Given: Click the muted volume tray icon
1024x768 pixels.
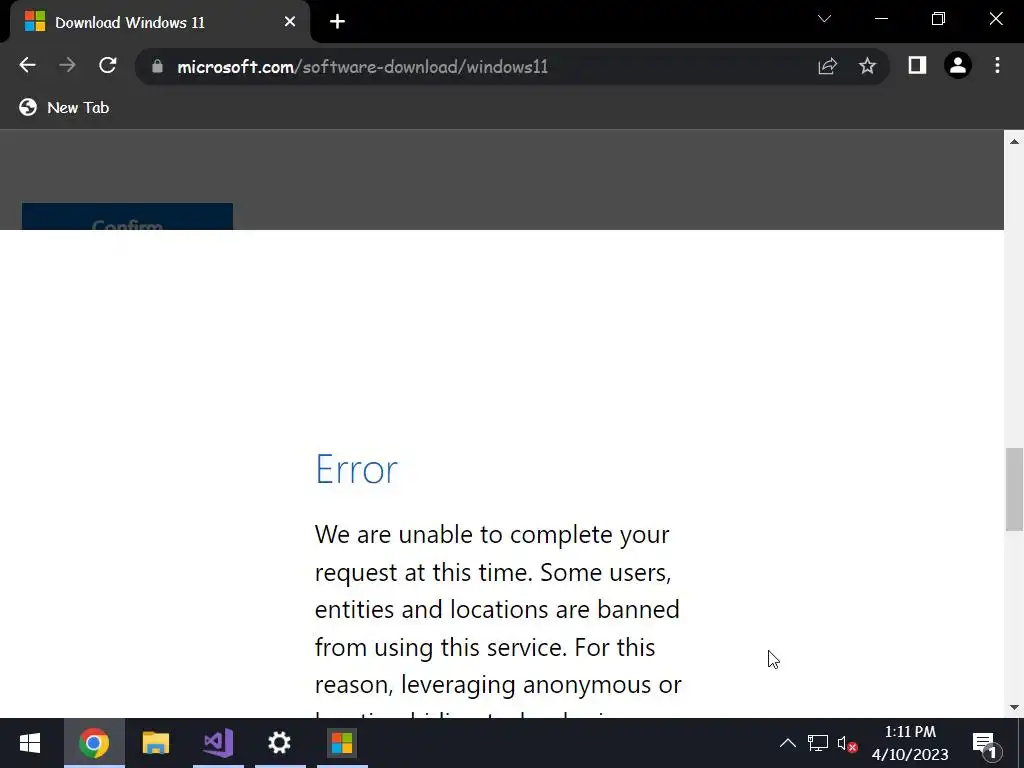Looking at the screenshot, I should click(847, 744).
